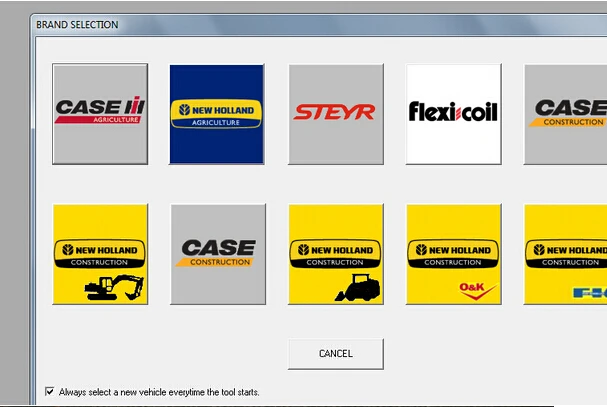The image size is (607, 407).
Task: Choose New Holland Construction excavator tile
Action: tap(100, 254)
